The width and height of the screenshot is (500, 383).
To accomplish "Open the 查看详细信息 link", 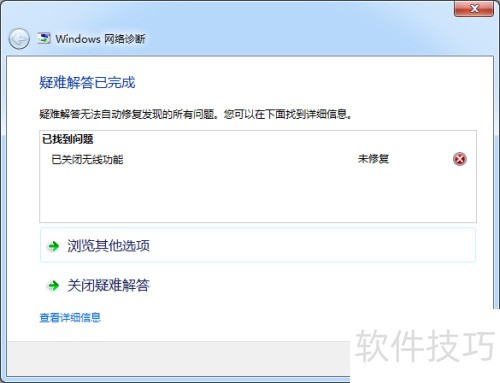I will [70, 317].
